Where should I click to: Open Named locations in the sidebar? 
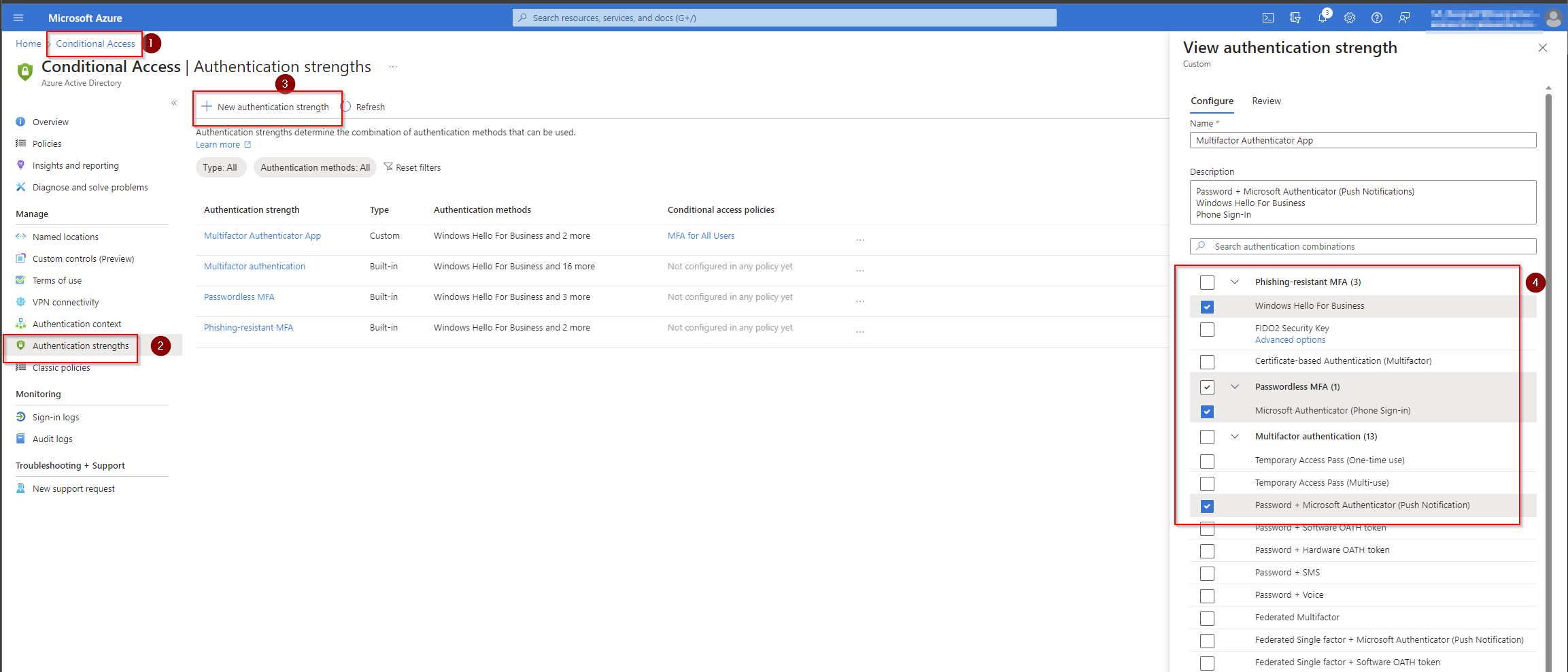pyautogui.click(x=65, y=237)
